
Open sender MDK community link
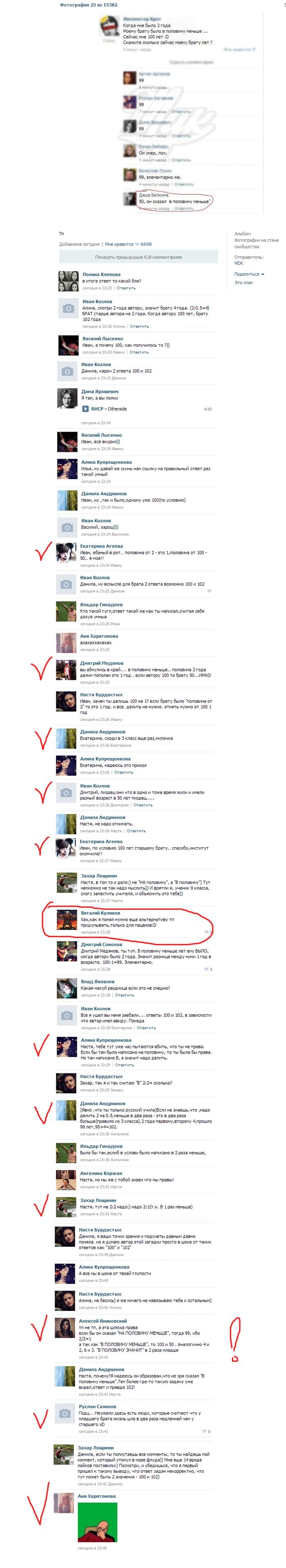(239, 264)
